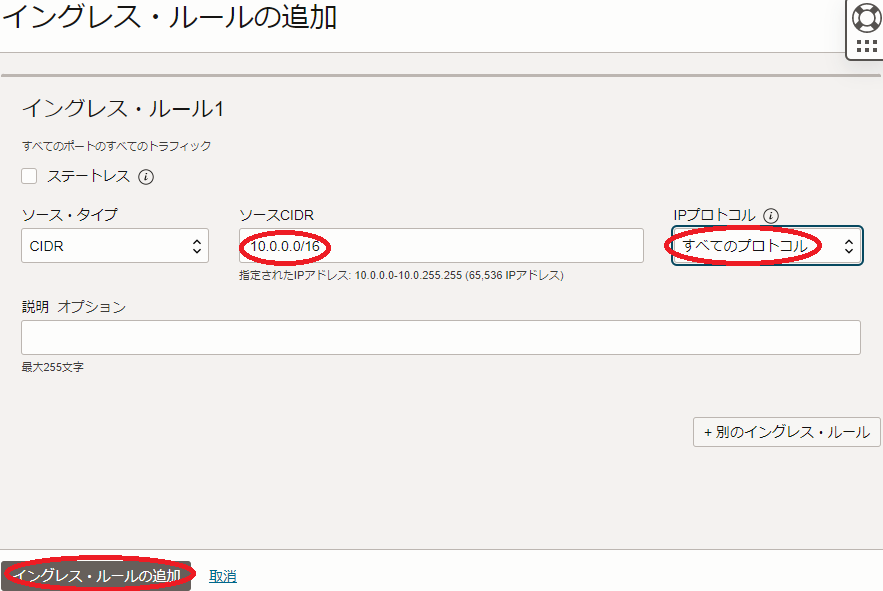This screenshot has width=883, height=591.
Task: Click the grid dots icon under the lifebuoy
Action: click(866, 46)
